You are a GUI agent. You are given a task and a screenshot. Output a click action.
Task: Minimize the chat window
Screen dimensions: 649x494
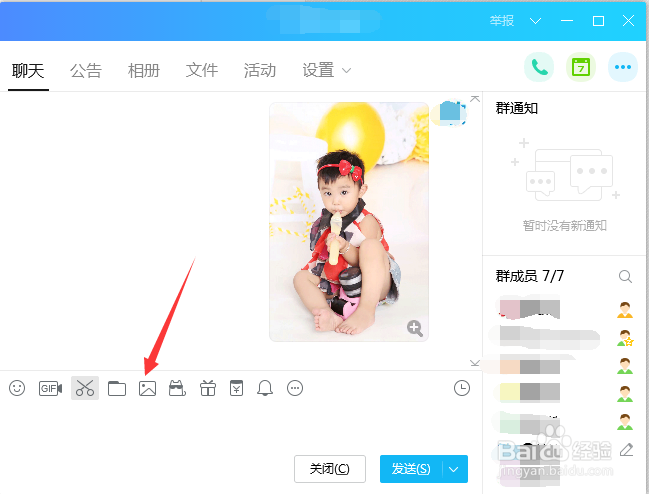click(x=567, y=21)
